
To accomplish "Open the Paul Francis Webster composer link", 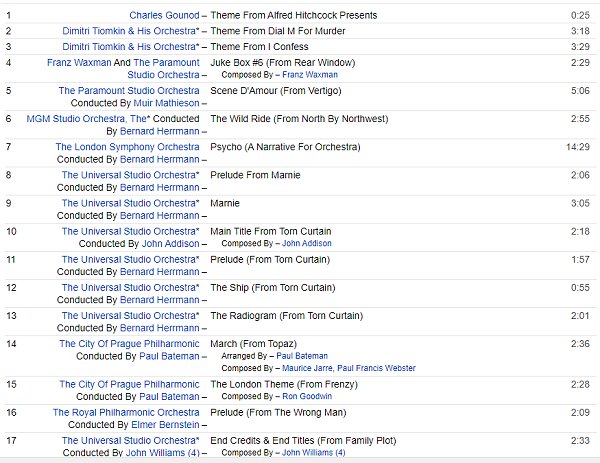I will tap(376, 368).
